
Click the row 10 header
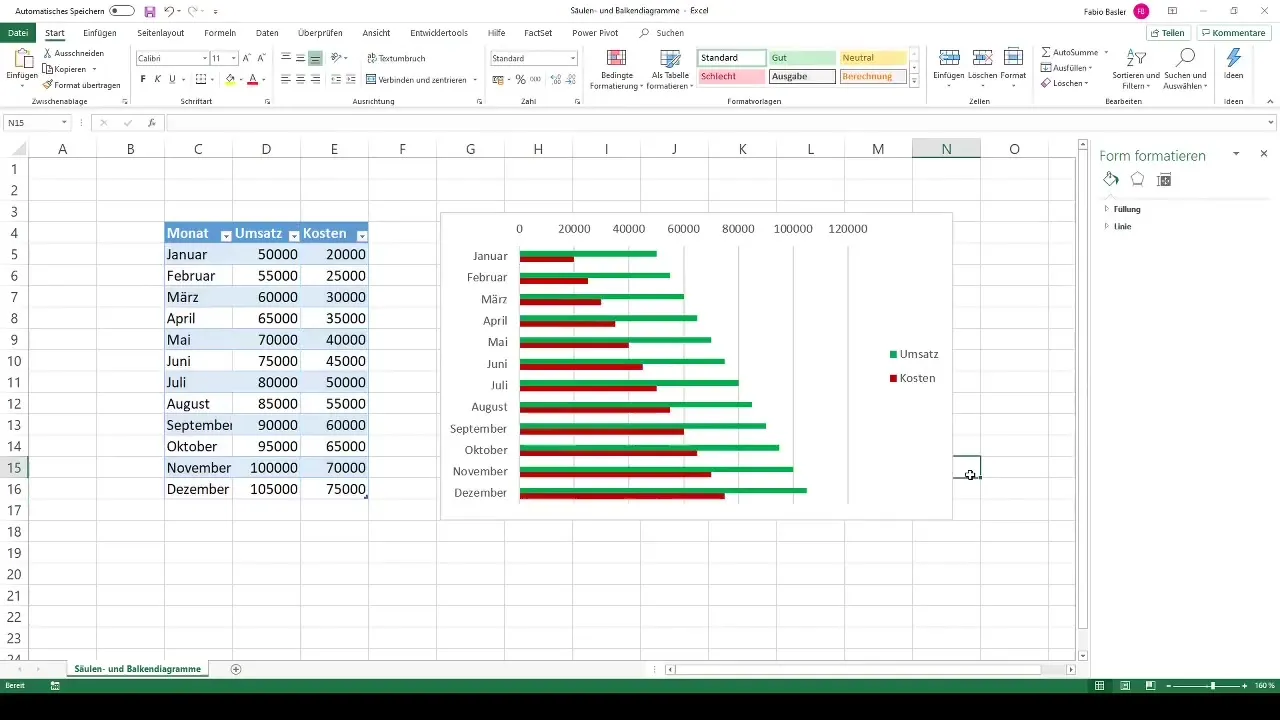coord(14,361)
